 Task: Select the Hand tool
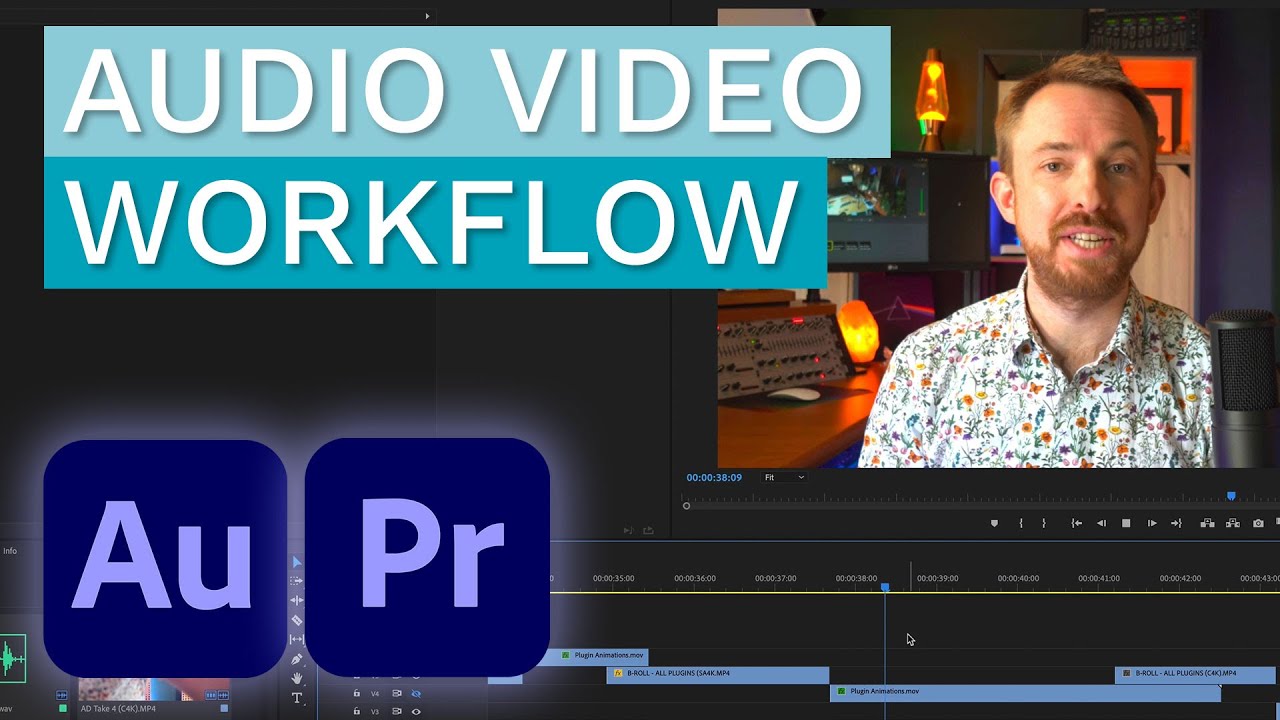tap(297, 678)
